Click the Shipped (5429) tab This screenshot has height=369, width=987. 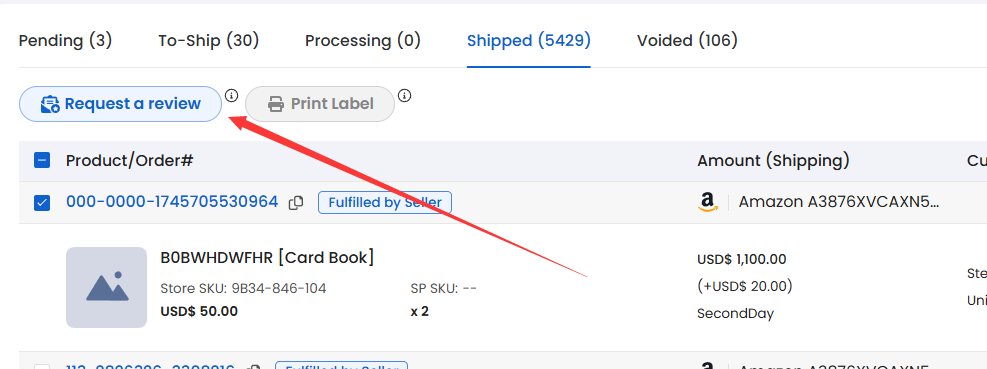(x=529, y=41)
